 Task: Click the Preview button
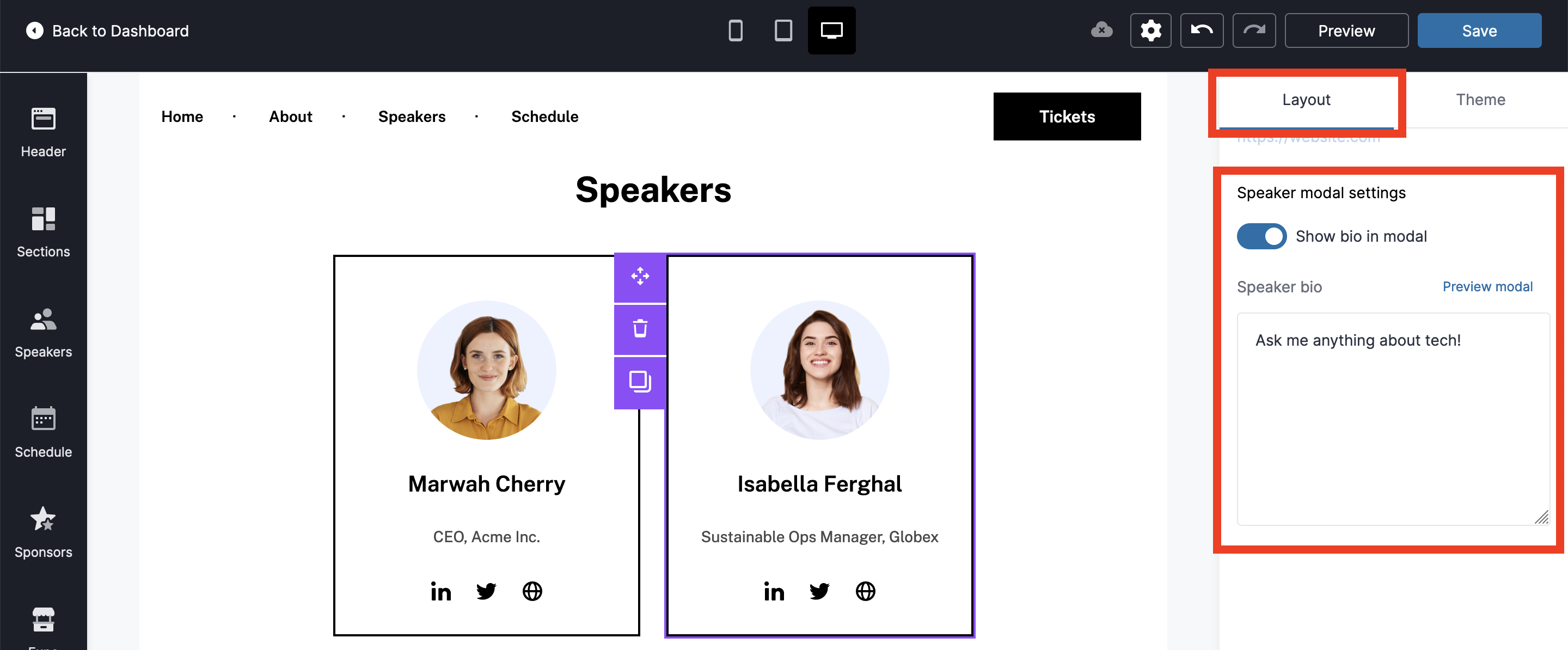click(1346, 30)
